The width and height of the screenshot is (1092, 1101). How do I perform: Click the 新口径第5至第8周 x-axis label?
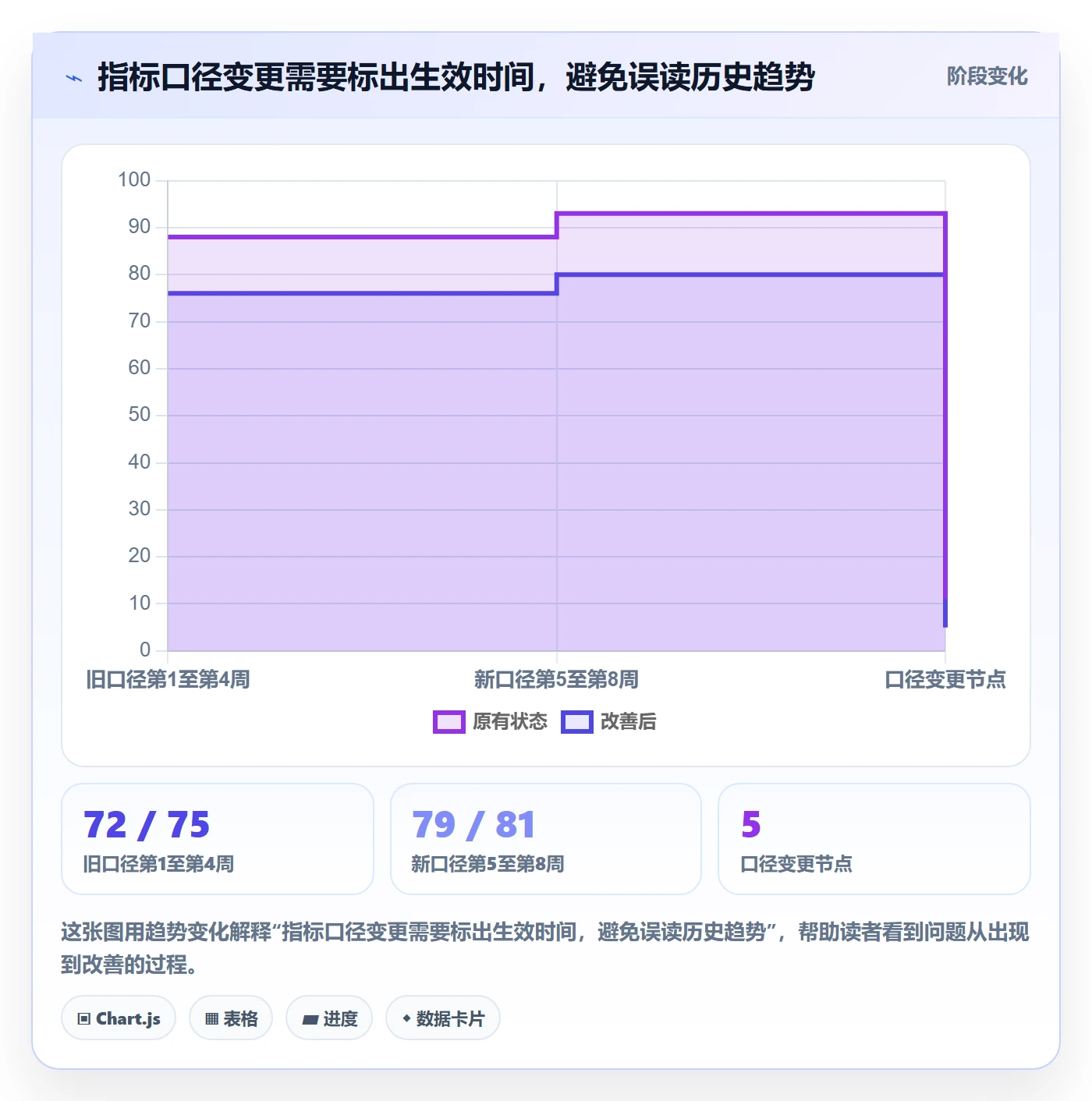(556, 680)
